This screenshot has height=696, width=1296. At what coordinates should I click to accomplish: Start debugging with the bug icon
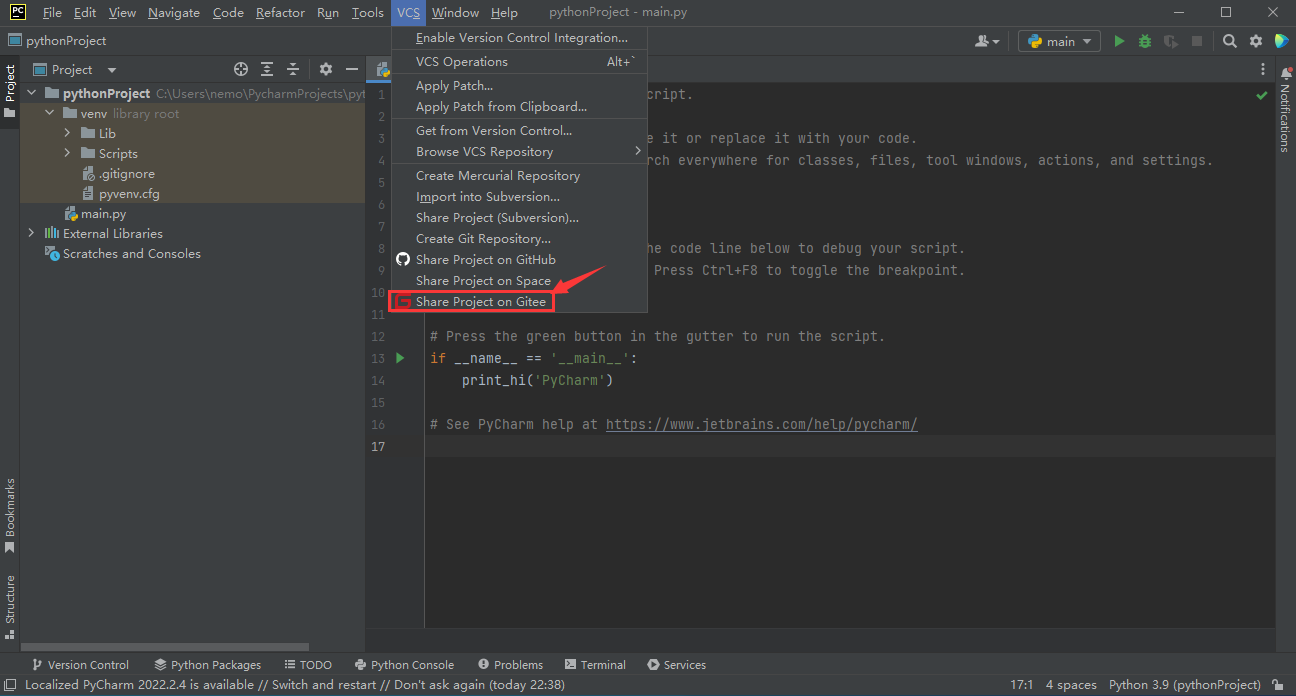click(1145, 40)
